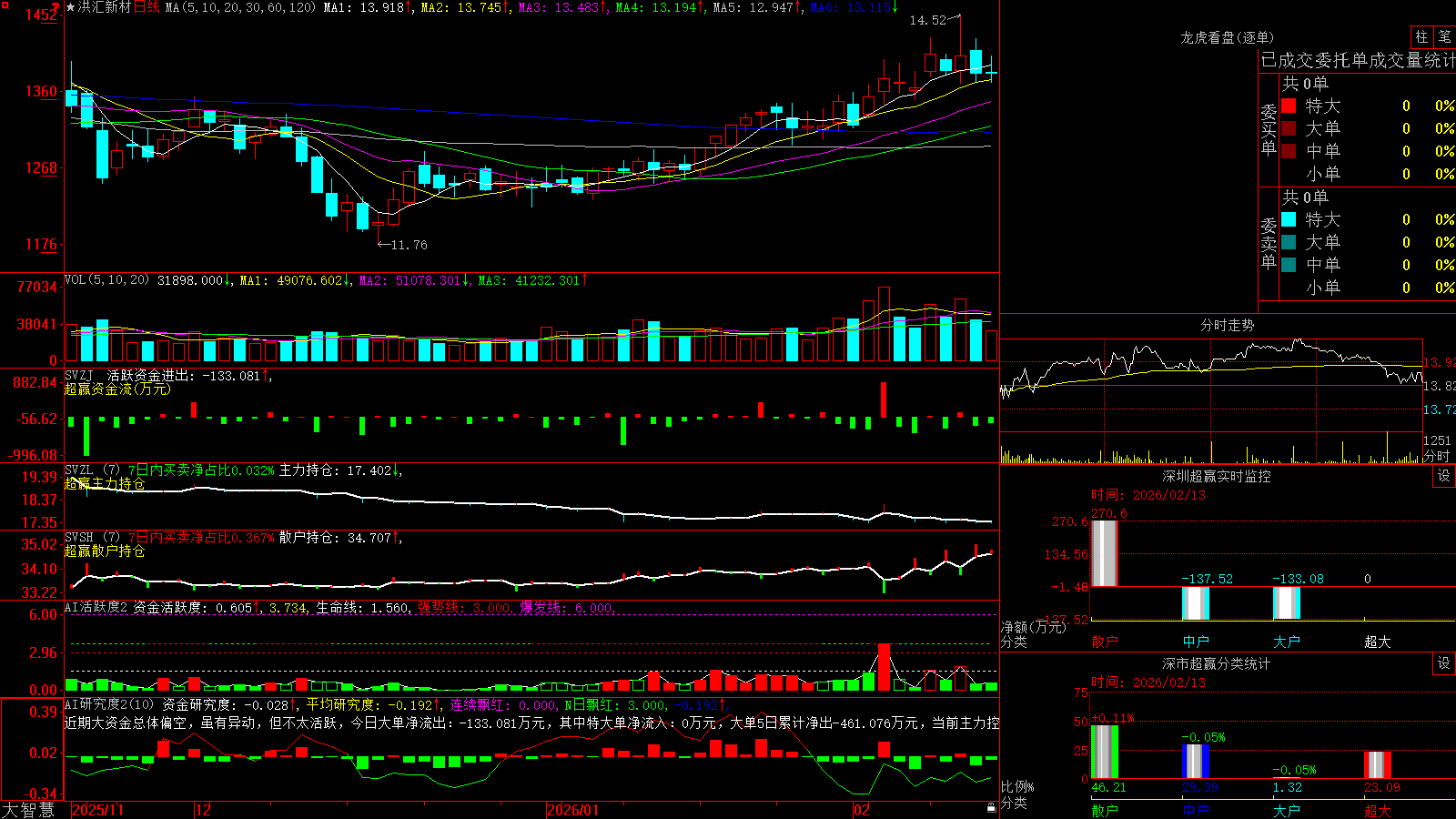Click the 中户 -137.52 bar in realtime monitor

point(1195,603)
